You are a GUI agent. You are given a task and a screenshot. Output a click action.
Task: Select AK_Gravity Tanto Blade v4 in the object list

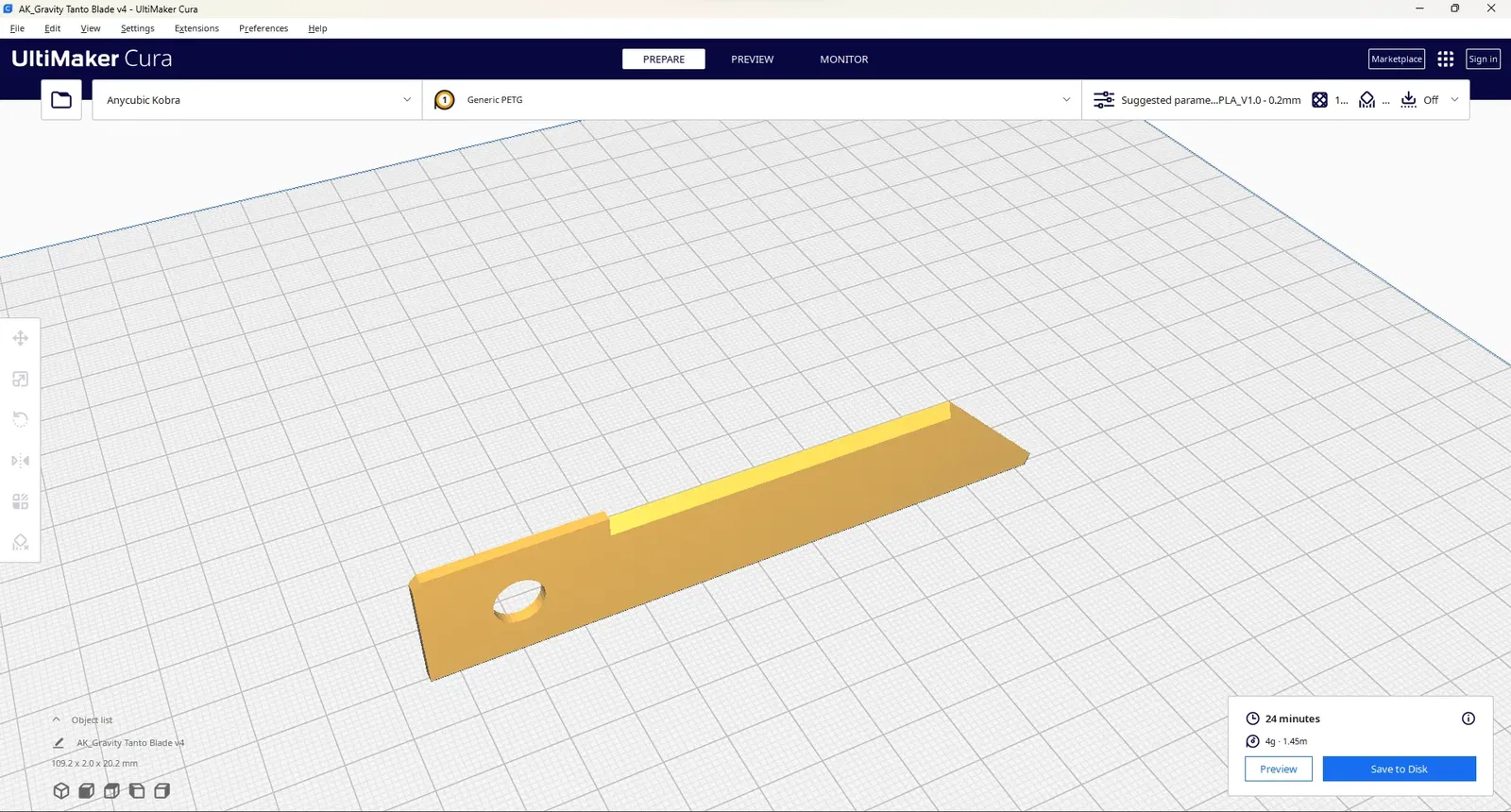coord(130,743)
